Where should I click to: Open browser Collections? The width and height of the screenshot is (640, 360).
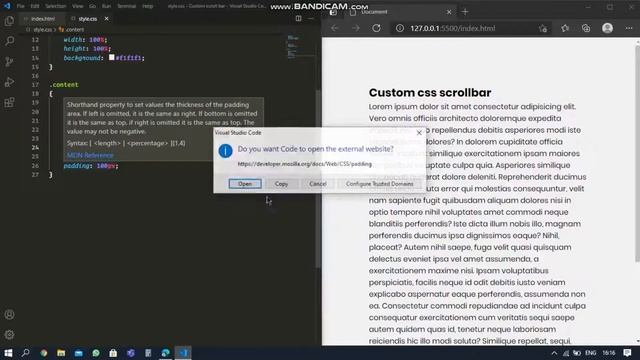586,28
